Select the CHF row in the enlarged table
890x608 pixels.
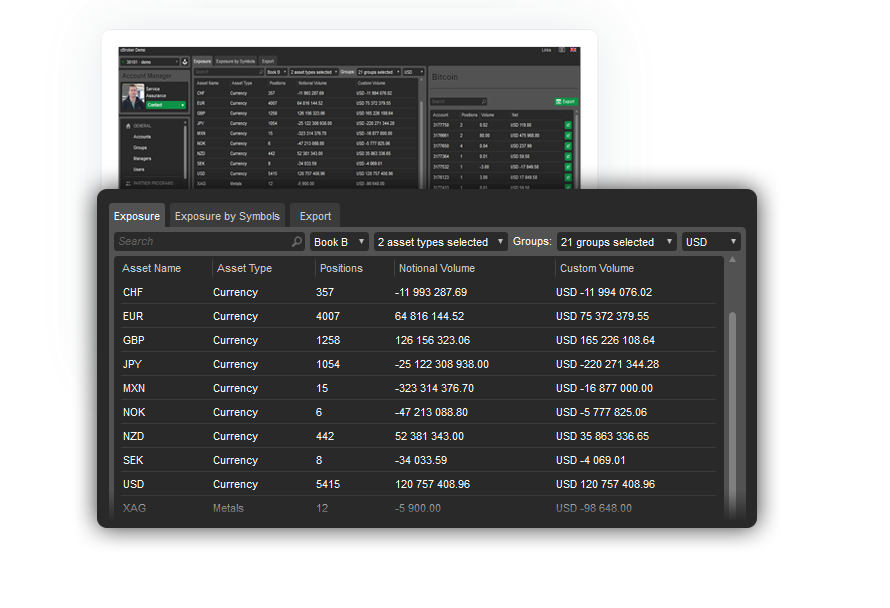(419, 292)
